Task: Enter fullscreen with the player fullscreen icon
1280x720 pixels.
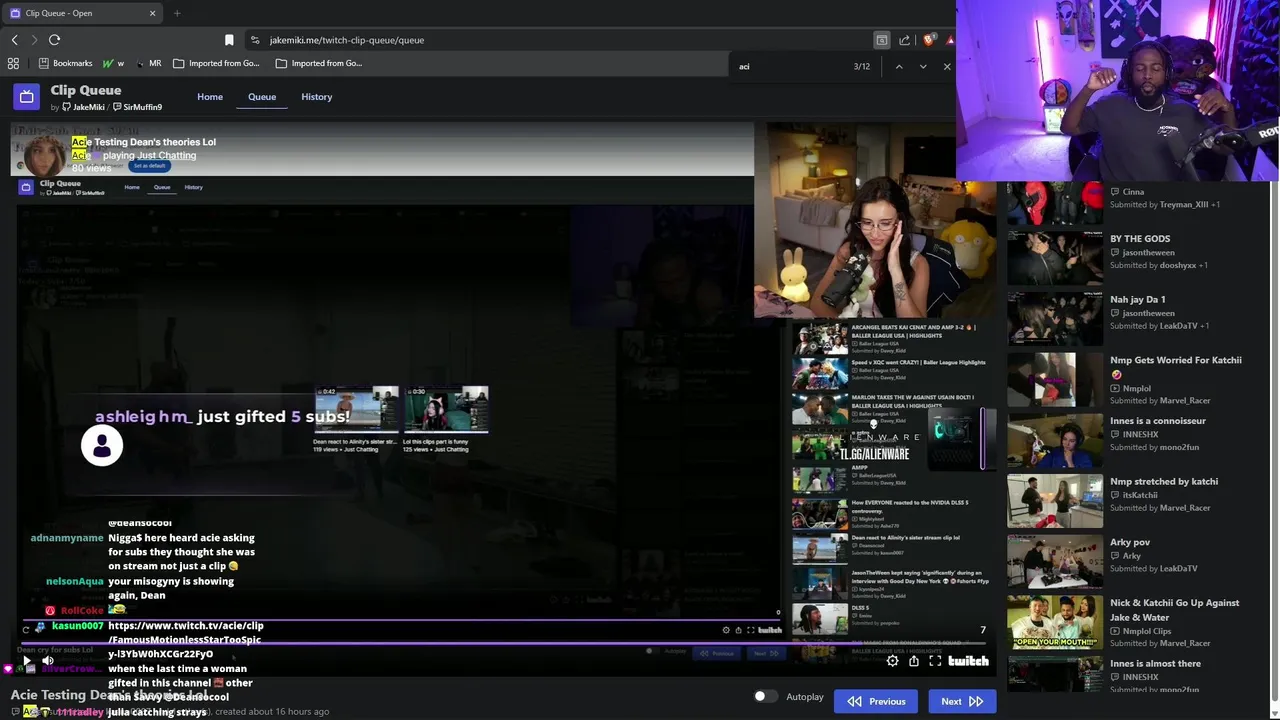Action: click(x=935, y=661)
